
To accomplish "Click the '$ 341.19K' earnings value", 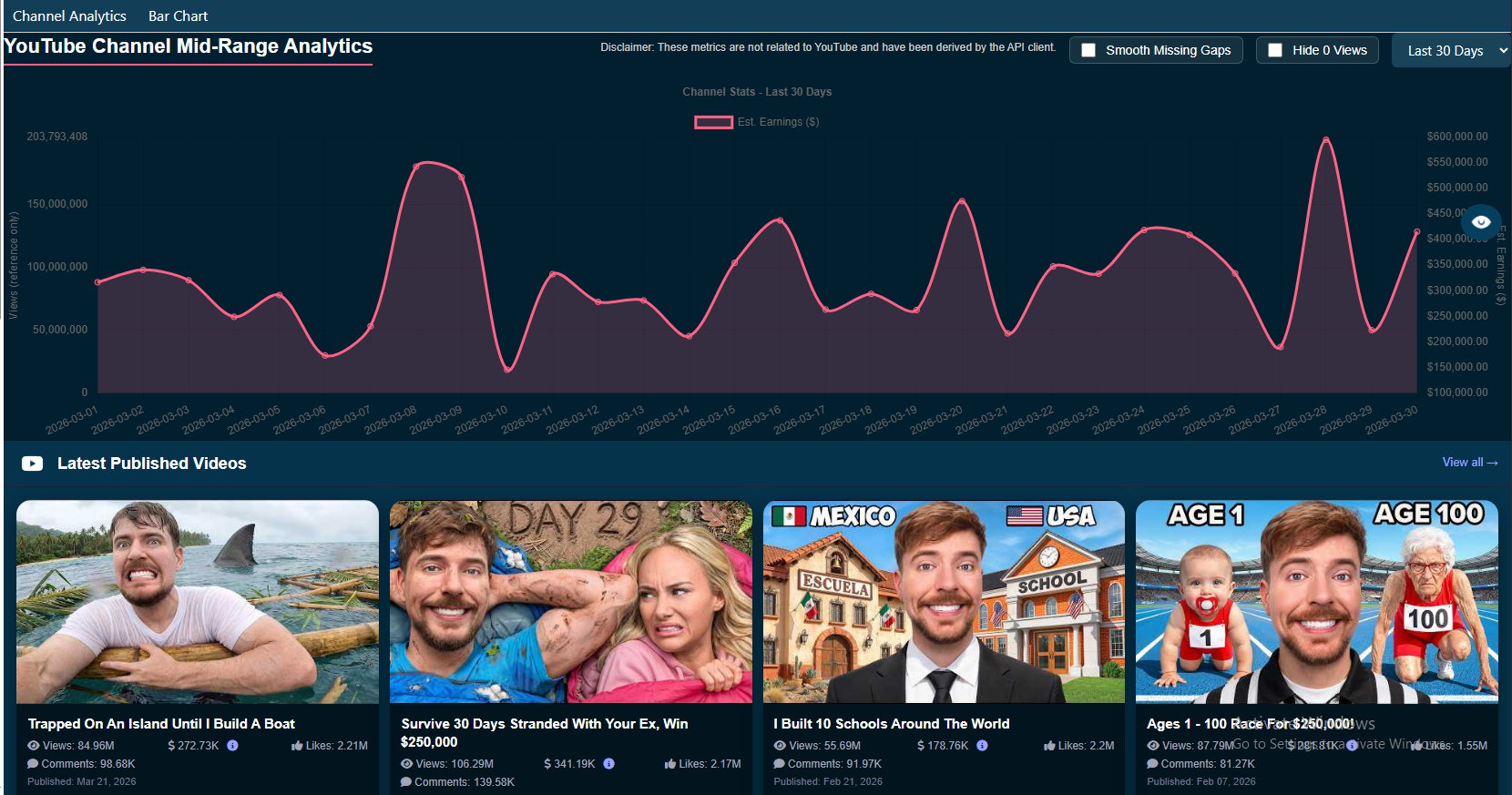I will click(x=569, y=764).
